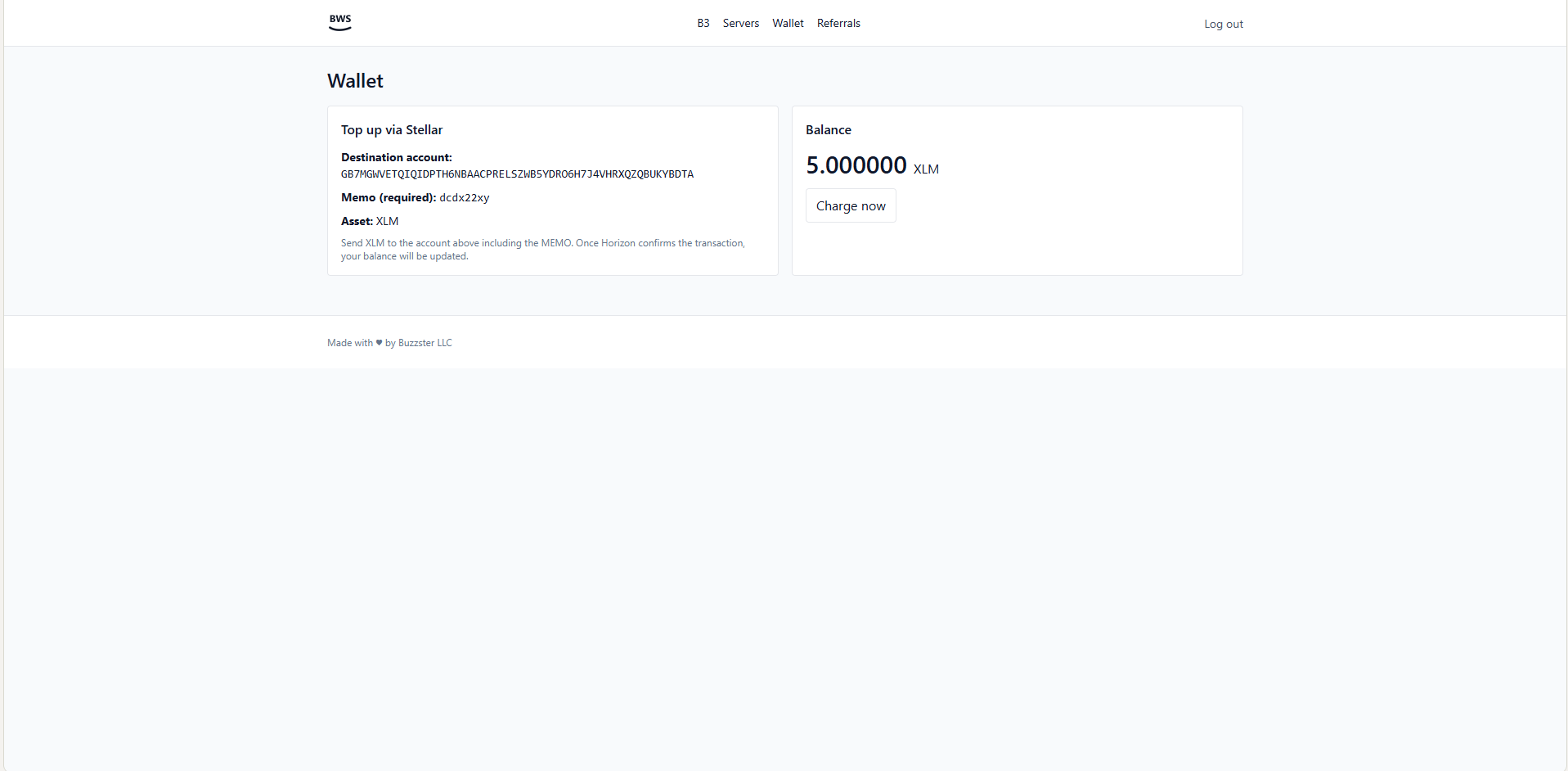Click the BWS logo in the navbar
Viewport: 1568px width, 771px height.
pyautogui.click(x=339, y=22)
